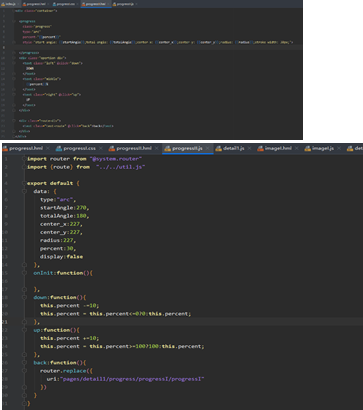Collapse the back:function fold marker
The width and height of the screenshot is (363, 410).
[x=24, y=363]
